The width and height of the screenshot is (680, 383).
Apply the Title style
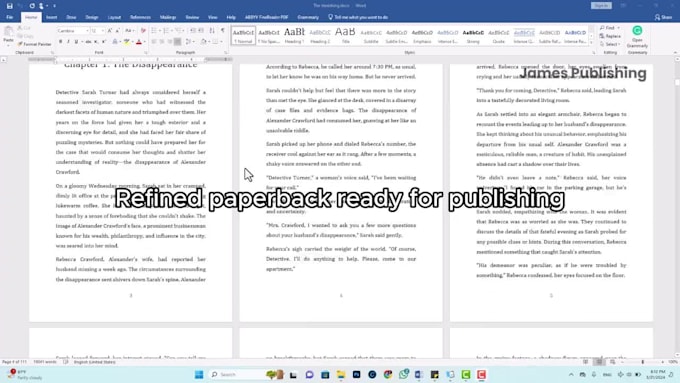[345, 36]
